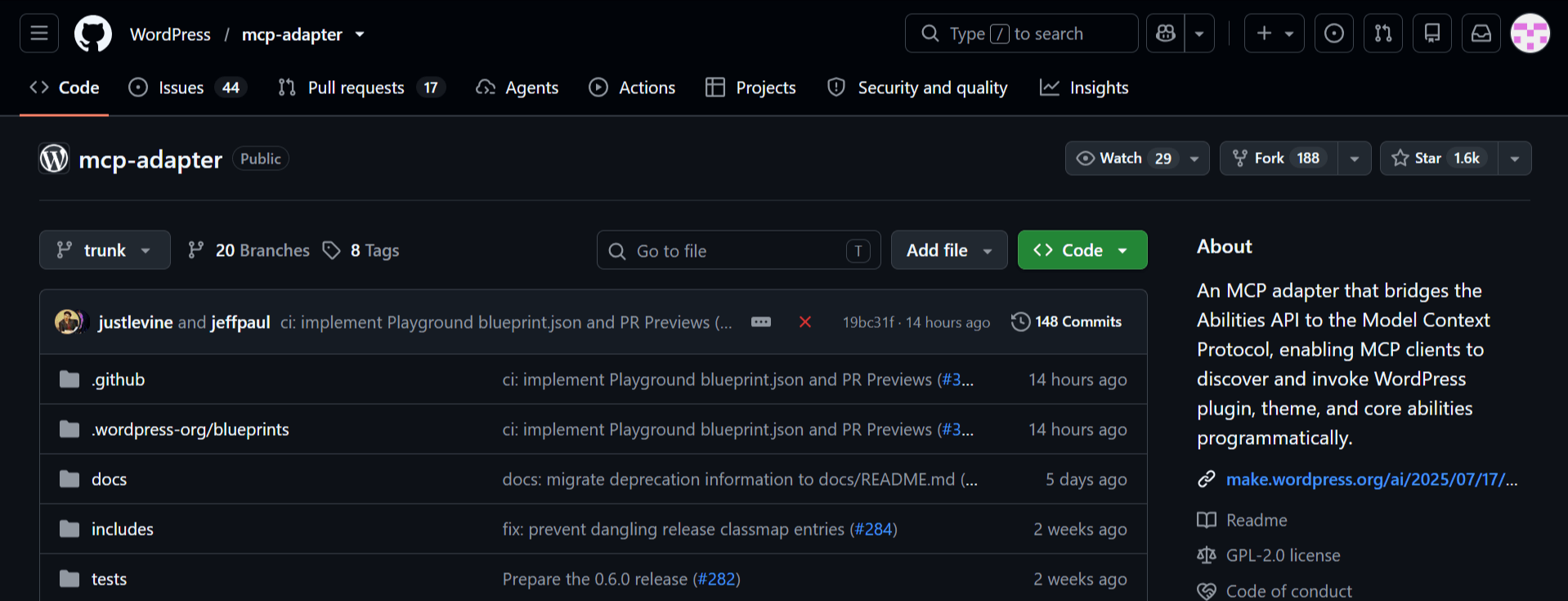Open the .wordpress-org/blueprints folder
Viewport: 1568px width, 601px height.
tap(190, 429)
